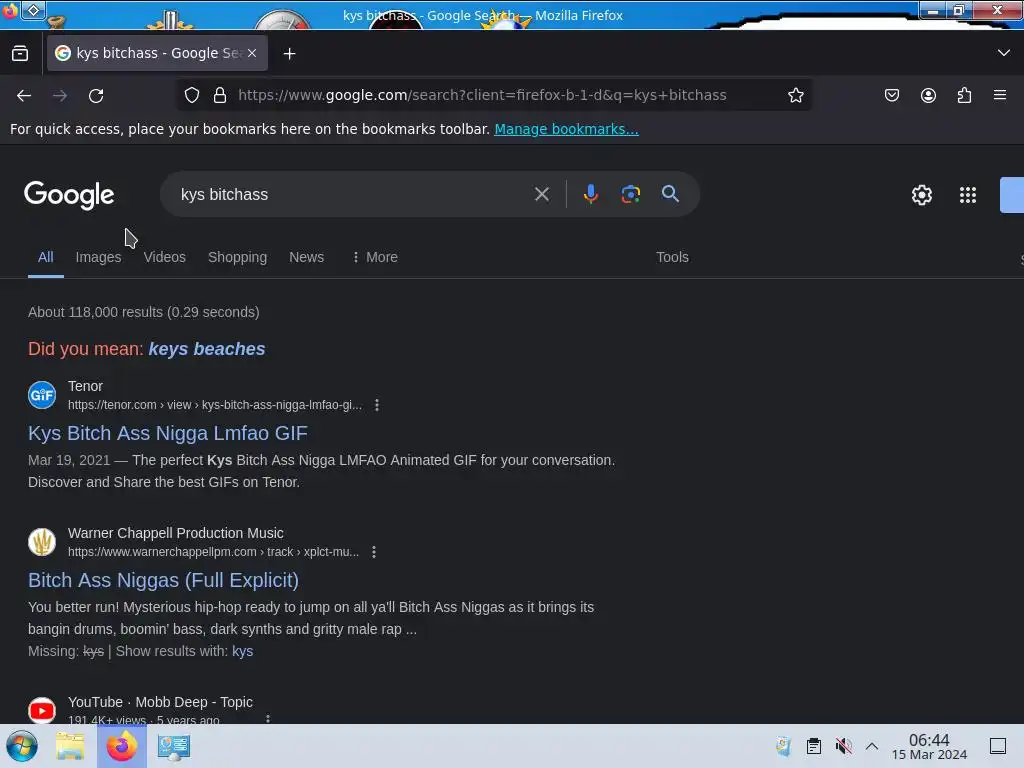Start voice search with microphone icon
The width and height of the screenshot is (1024, 768).
(590, 194)
